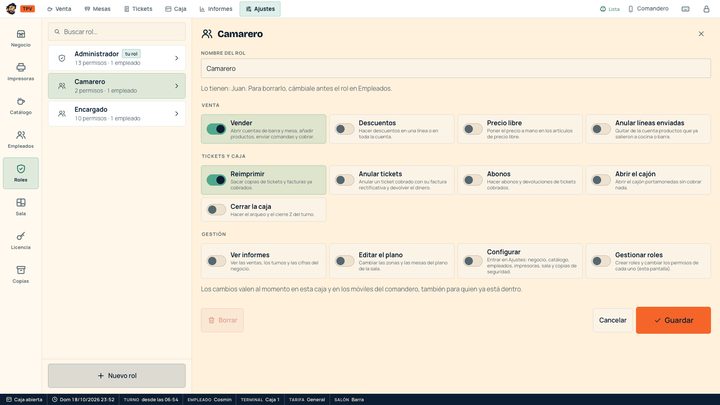
Task: Click the Buscar rol search field
Action: point(117,32)
